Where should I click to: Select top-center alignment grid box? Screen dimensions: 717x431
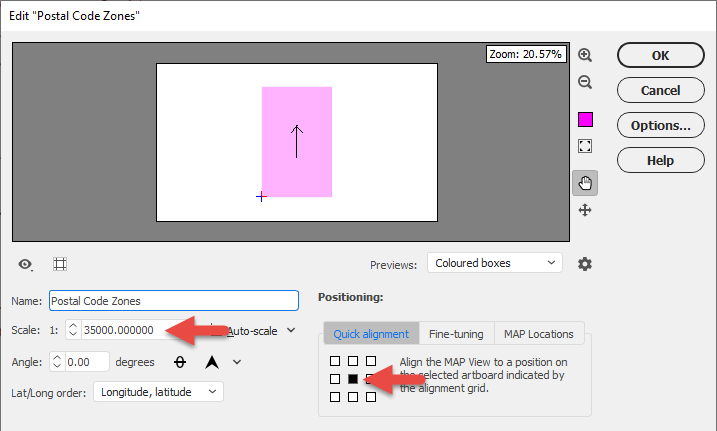click(353, 361)
